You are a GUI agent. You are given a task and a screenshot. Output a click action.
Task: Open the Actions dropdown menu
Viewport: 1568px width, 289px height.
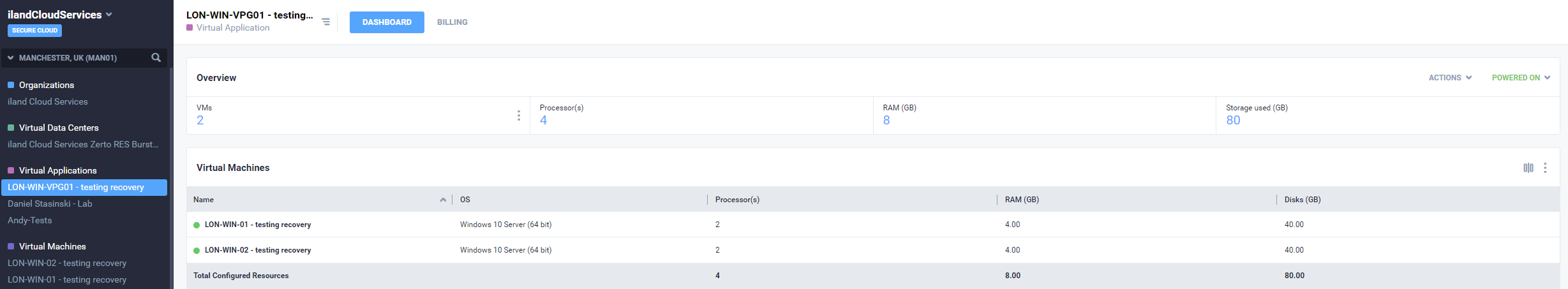1450,78
